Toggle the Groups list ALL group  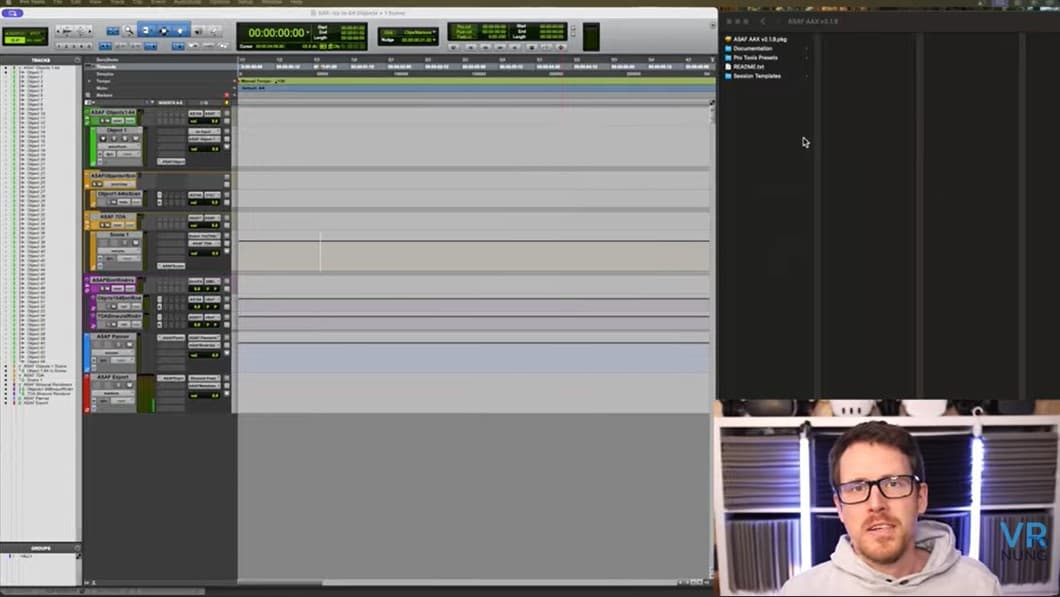click(x=27, y=555)
